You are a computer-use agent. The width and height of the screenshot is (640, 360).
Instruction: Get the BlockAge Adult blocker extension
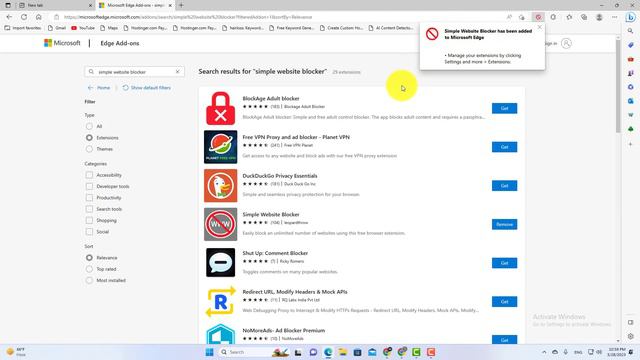click(504, 108)
